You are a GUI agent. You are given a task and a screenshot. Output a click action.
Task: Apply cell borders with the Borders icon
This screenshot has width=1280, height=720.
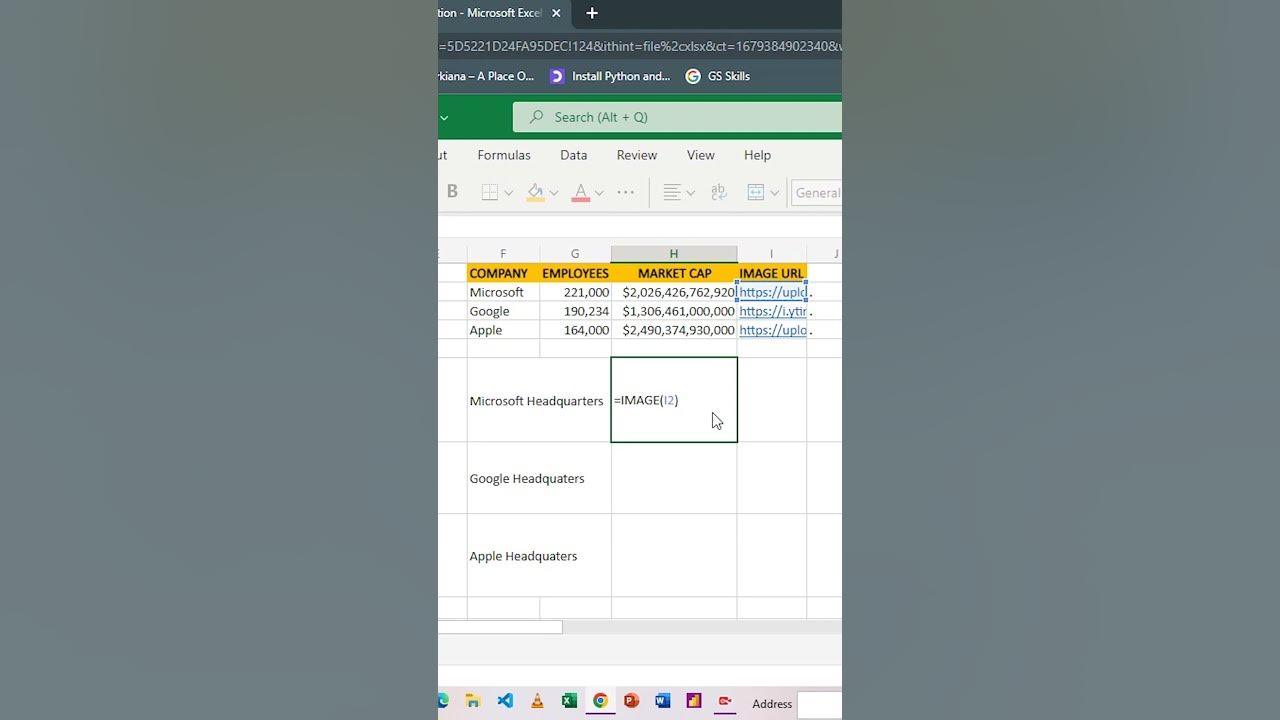490,192
